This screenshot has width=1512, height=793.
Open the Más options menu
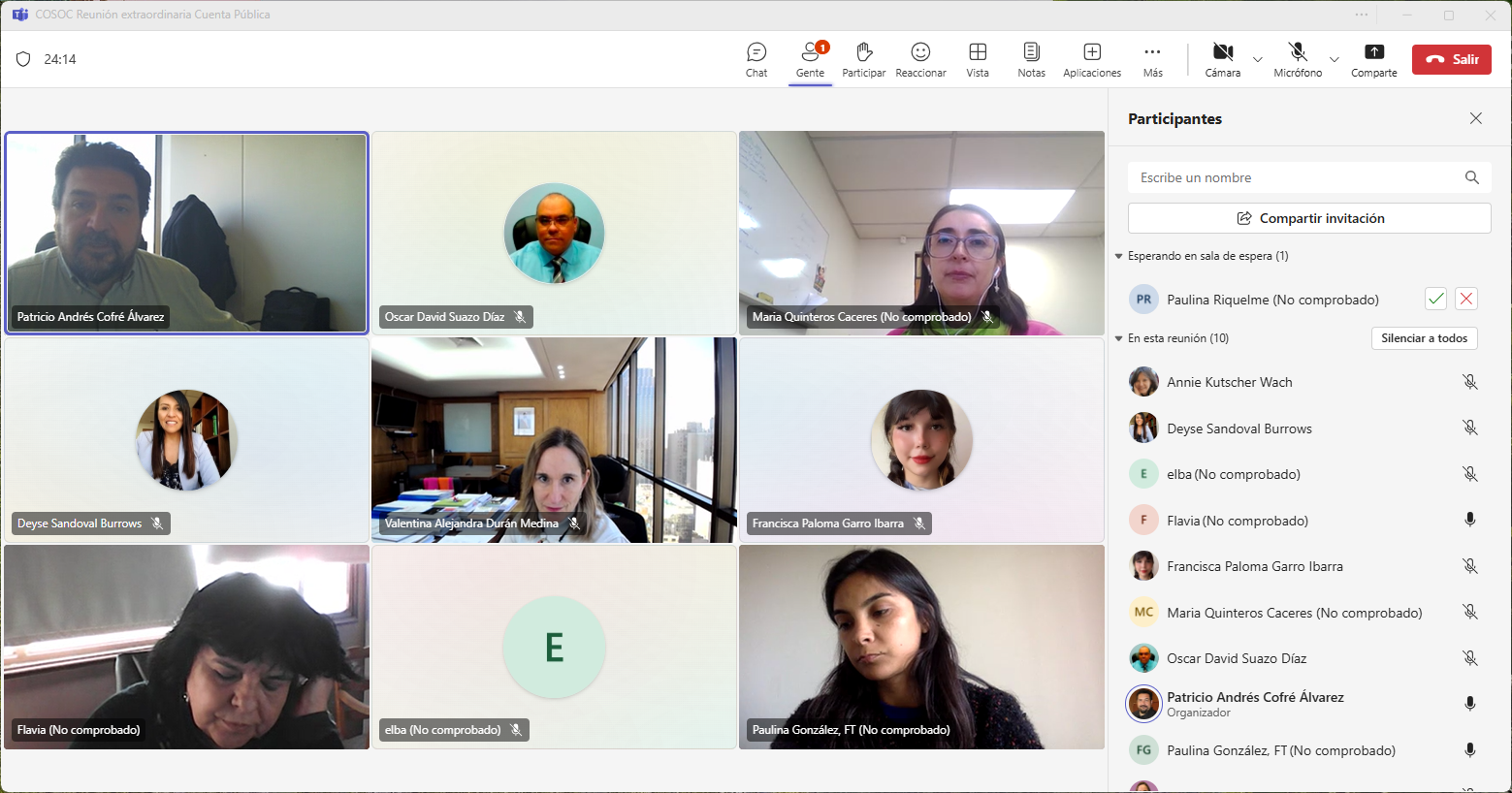coord(1152,59)
